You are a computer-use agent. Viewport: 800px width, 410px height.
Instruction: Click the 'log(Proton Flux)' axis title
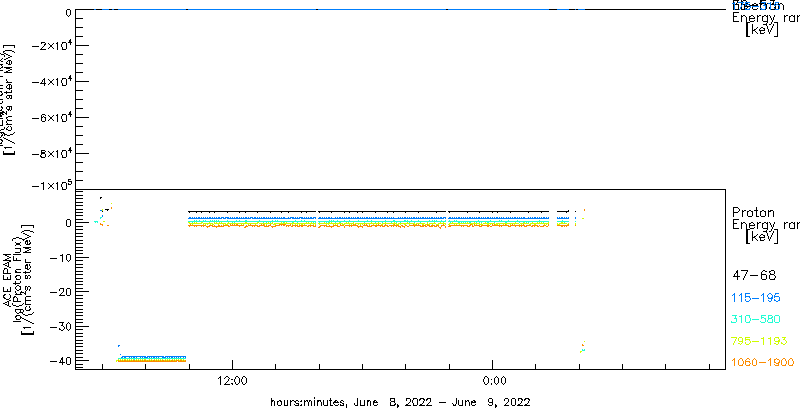(x=17, y=279)
